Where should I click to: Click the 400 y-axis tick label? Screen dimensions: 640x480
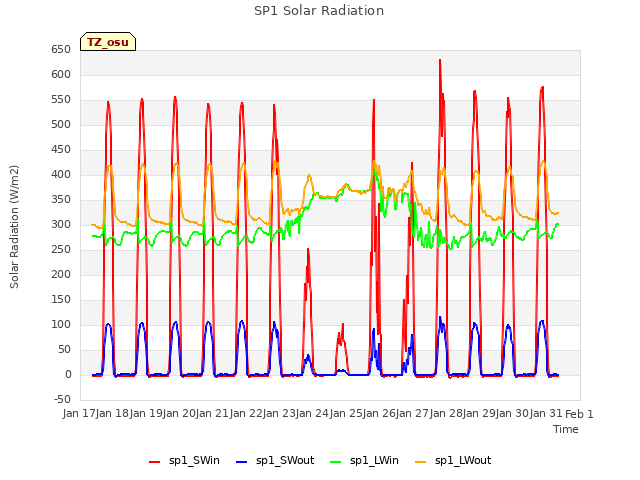[x=61, y=174]
